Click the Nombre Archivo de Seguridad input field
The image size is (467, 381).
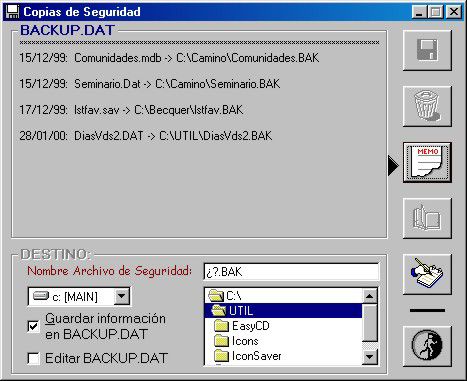pyautogui.click(x=291, y=272)
